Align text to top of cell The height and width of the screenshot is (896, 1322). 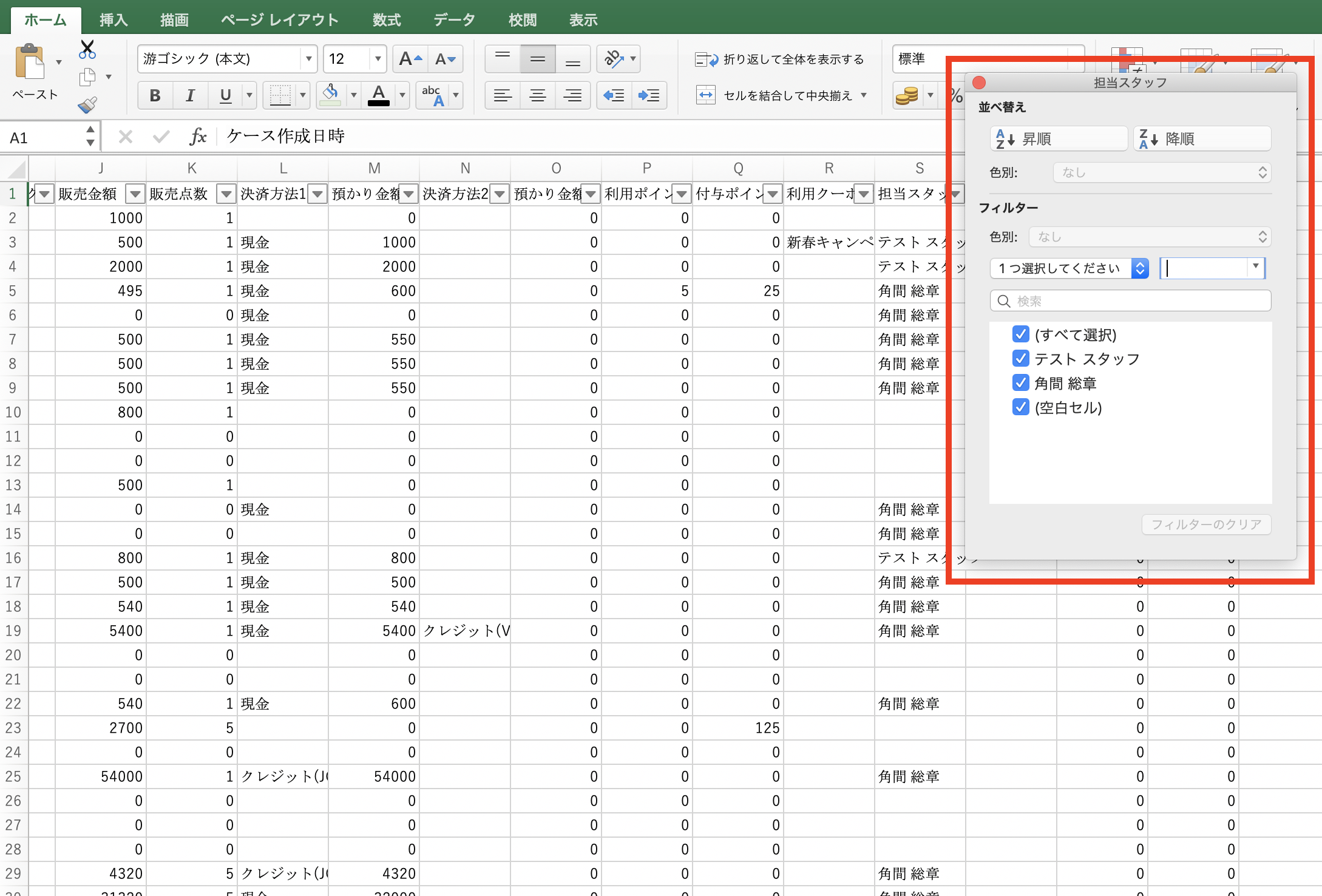tap(503, 59)
